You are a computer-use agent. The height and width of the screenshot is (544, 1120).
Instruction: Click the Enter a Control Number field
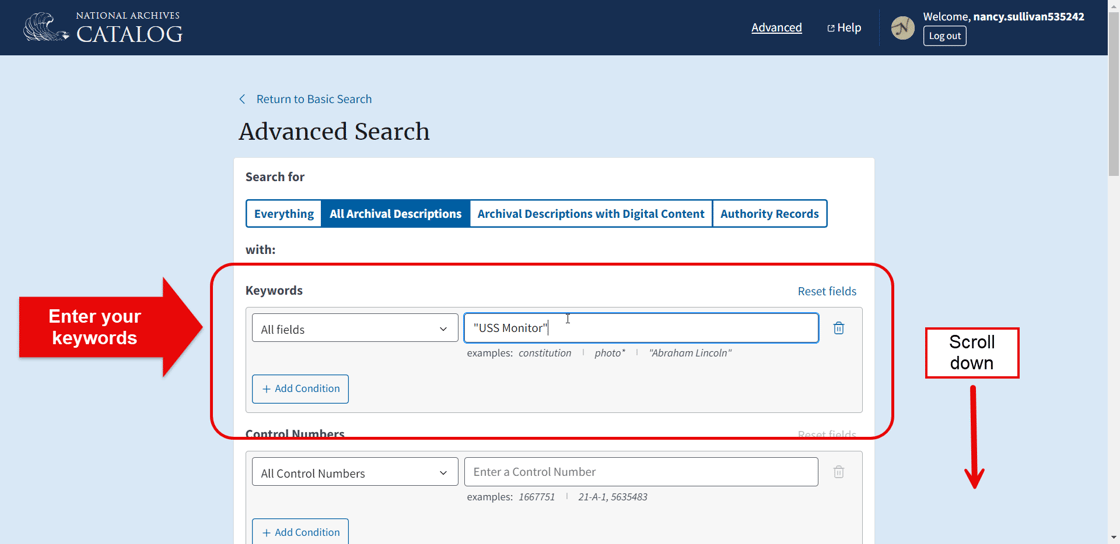point(640,472)
